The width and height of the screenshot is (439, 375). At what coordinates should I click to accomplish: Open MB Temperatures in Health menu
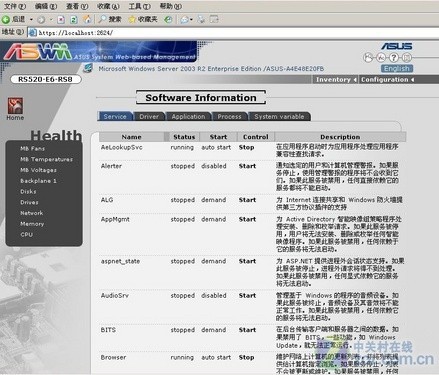click(x=46, y=159)
